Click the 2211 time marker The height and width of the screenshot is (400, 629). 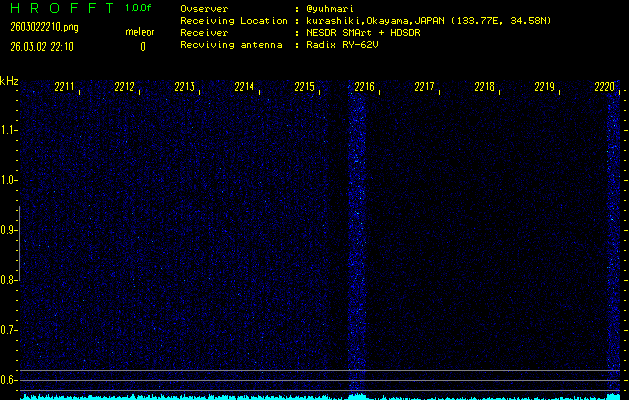[x=65, y=88]
